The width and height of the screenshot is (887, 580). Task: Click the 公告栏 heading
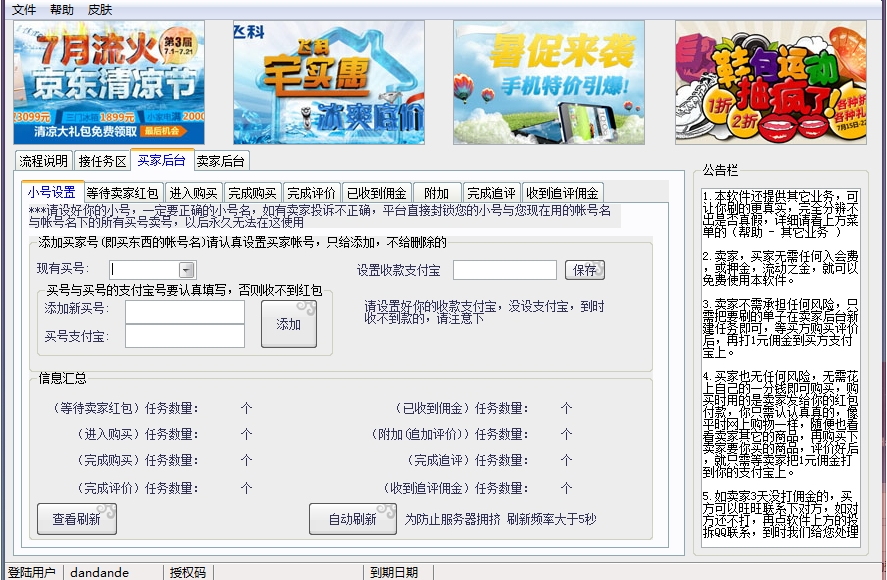[x=720, y=169]
